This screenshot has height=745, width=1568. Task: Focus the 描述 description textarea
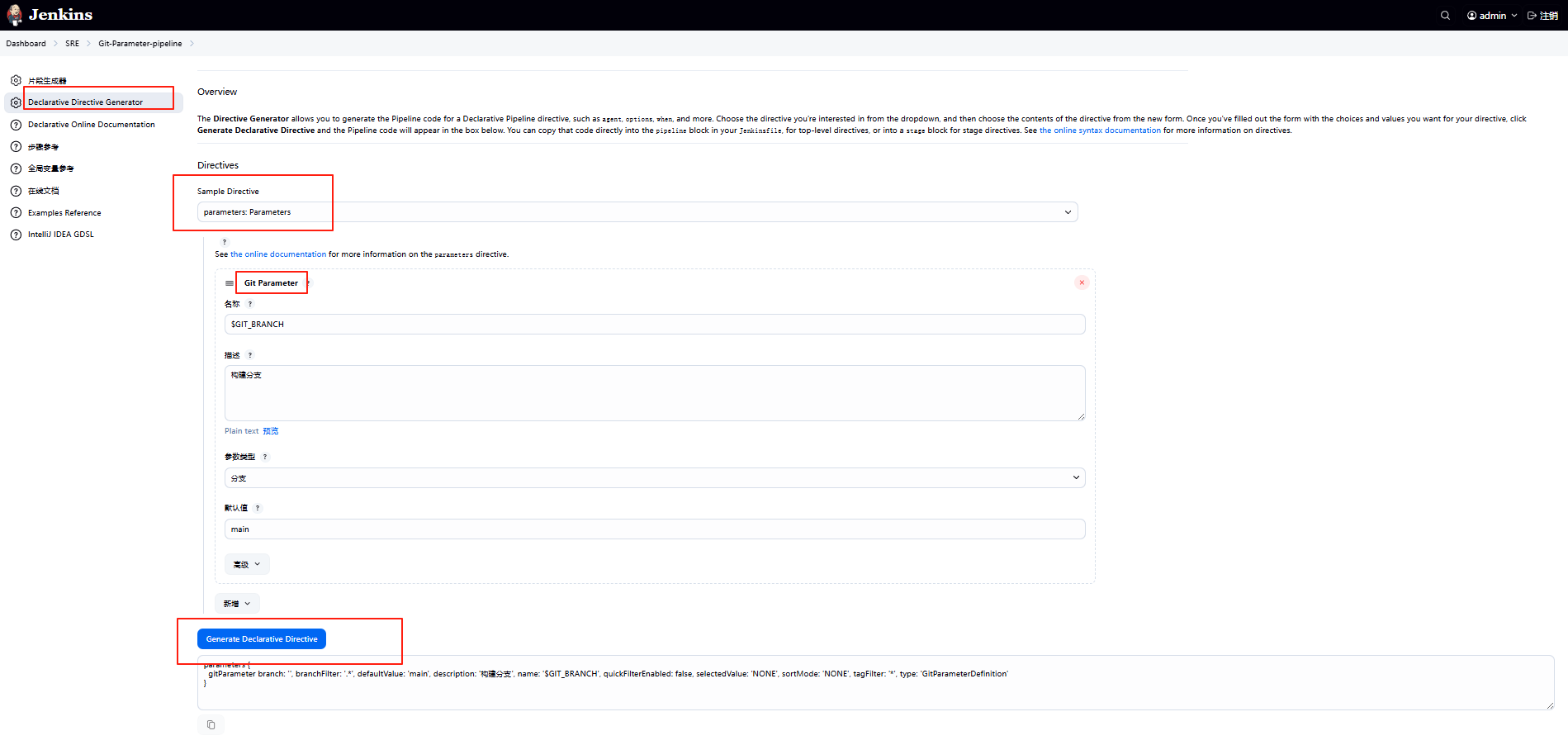pos(655,393)
